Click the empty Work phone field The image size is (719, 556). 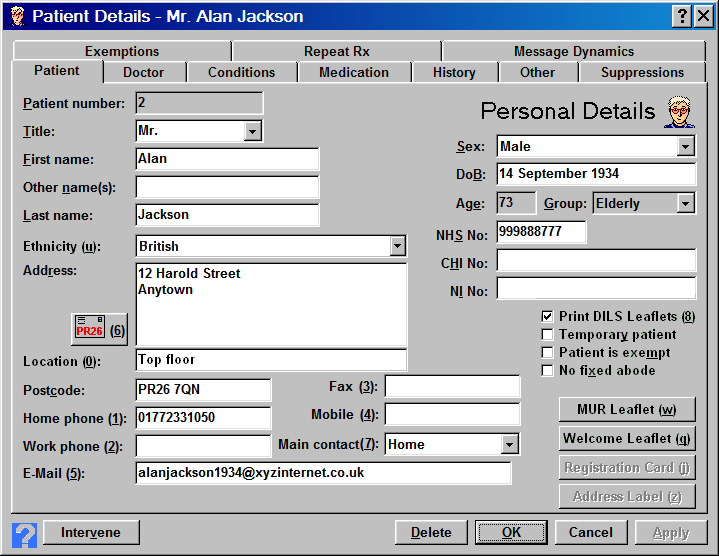[203, 446]
